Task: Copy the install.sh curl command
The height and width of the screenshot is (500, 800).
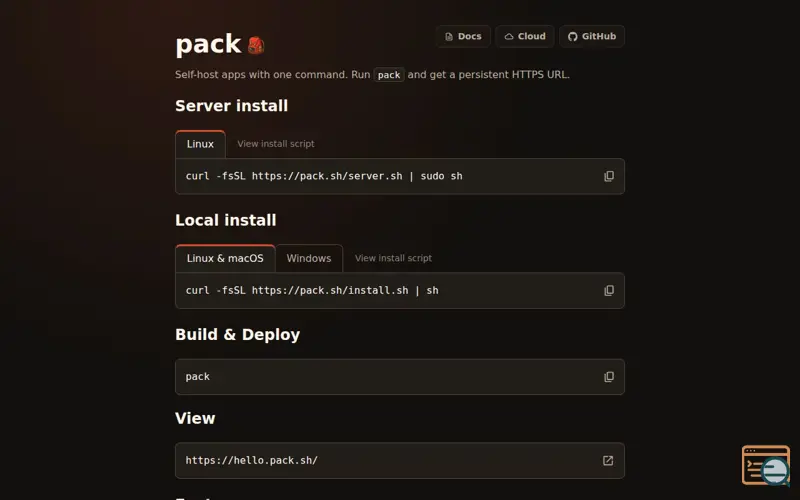Action: (x=609, y=290)
